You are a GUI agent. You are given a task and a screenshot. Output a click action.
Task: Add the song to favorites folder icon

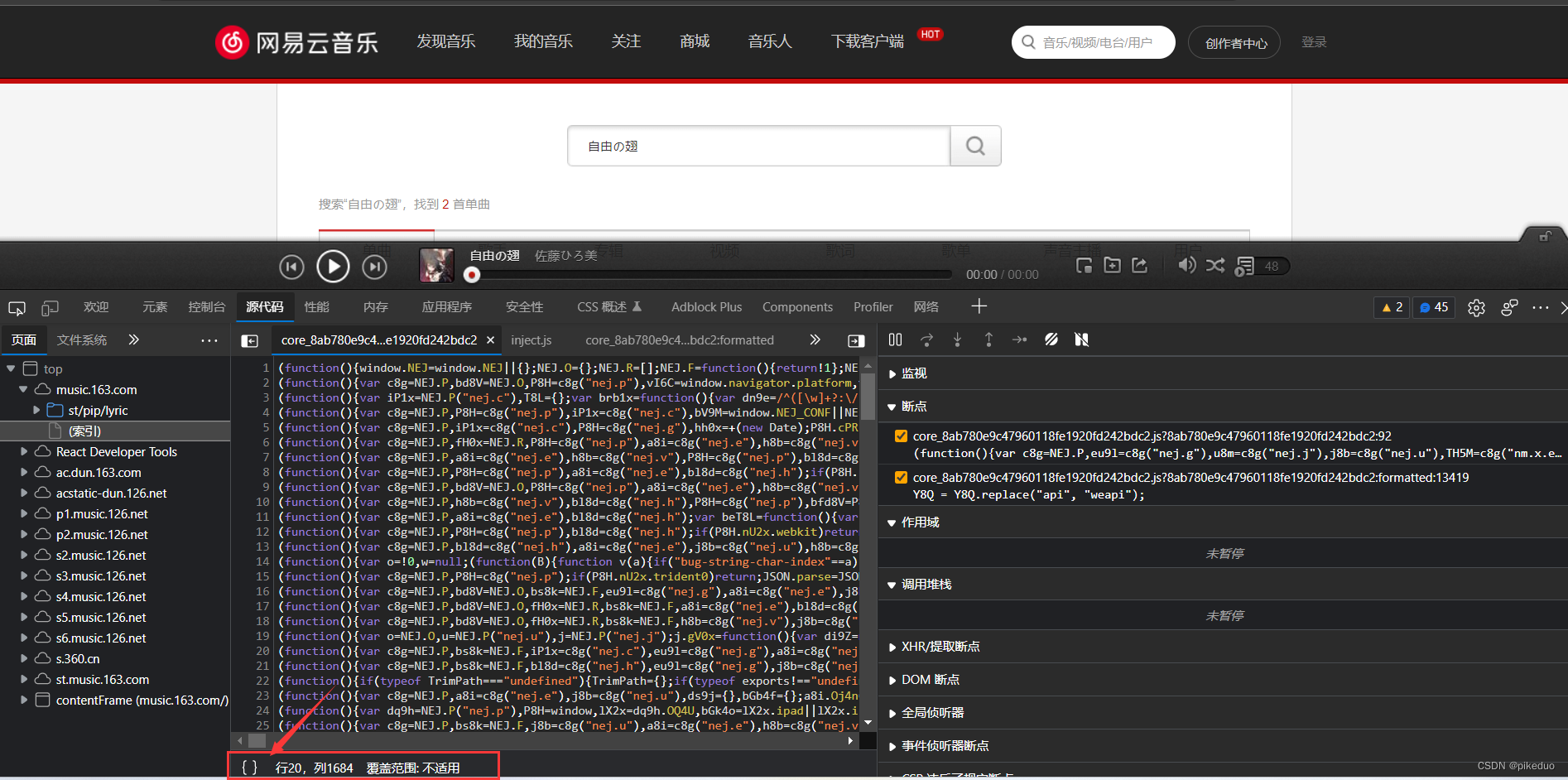(1112, 265)
